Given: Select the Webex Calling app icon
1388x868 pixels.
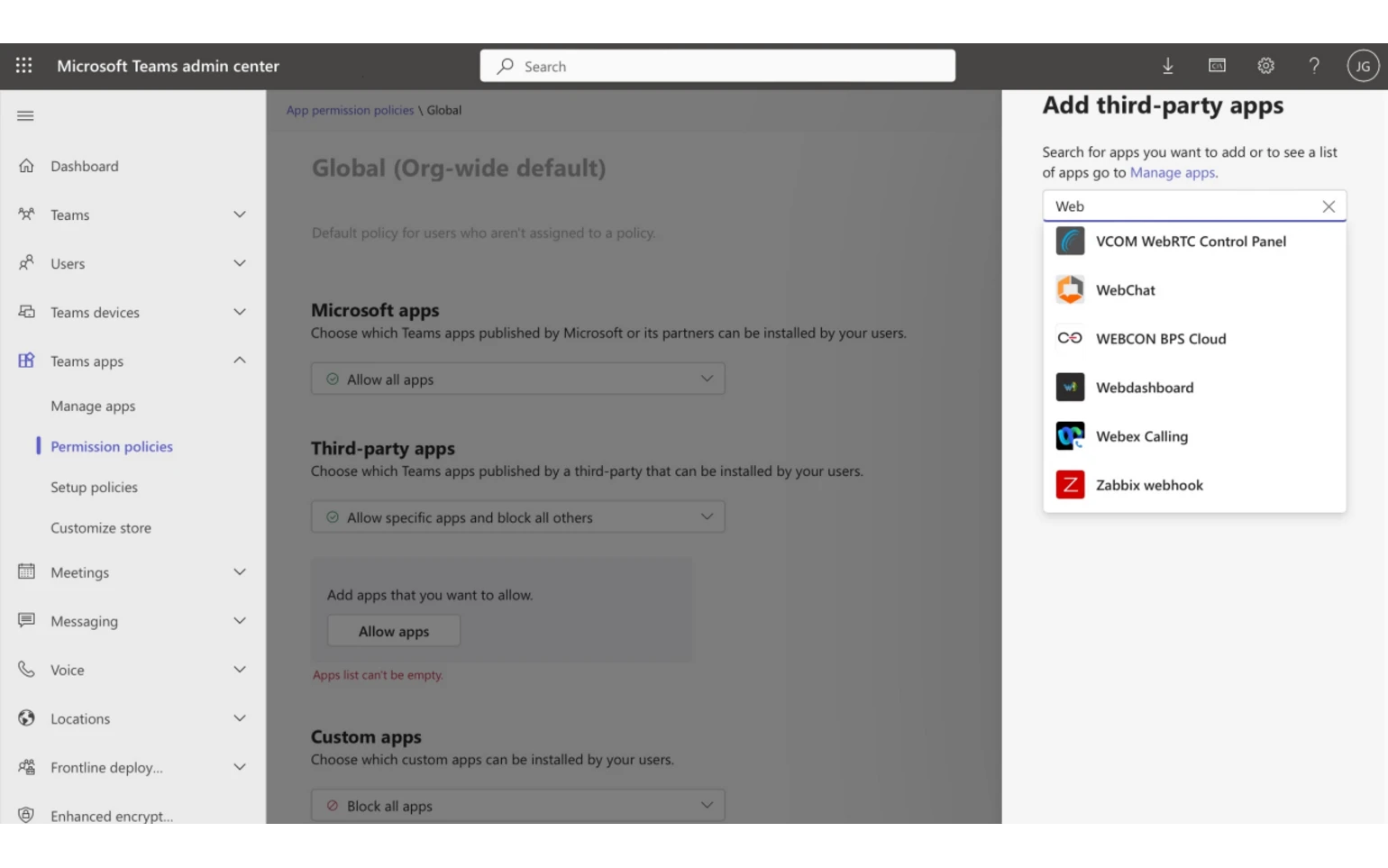Looking at the screenshot, I should click(1070, 435).
